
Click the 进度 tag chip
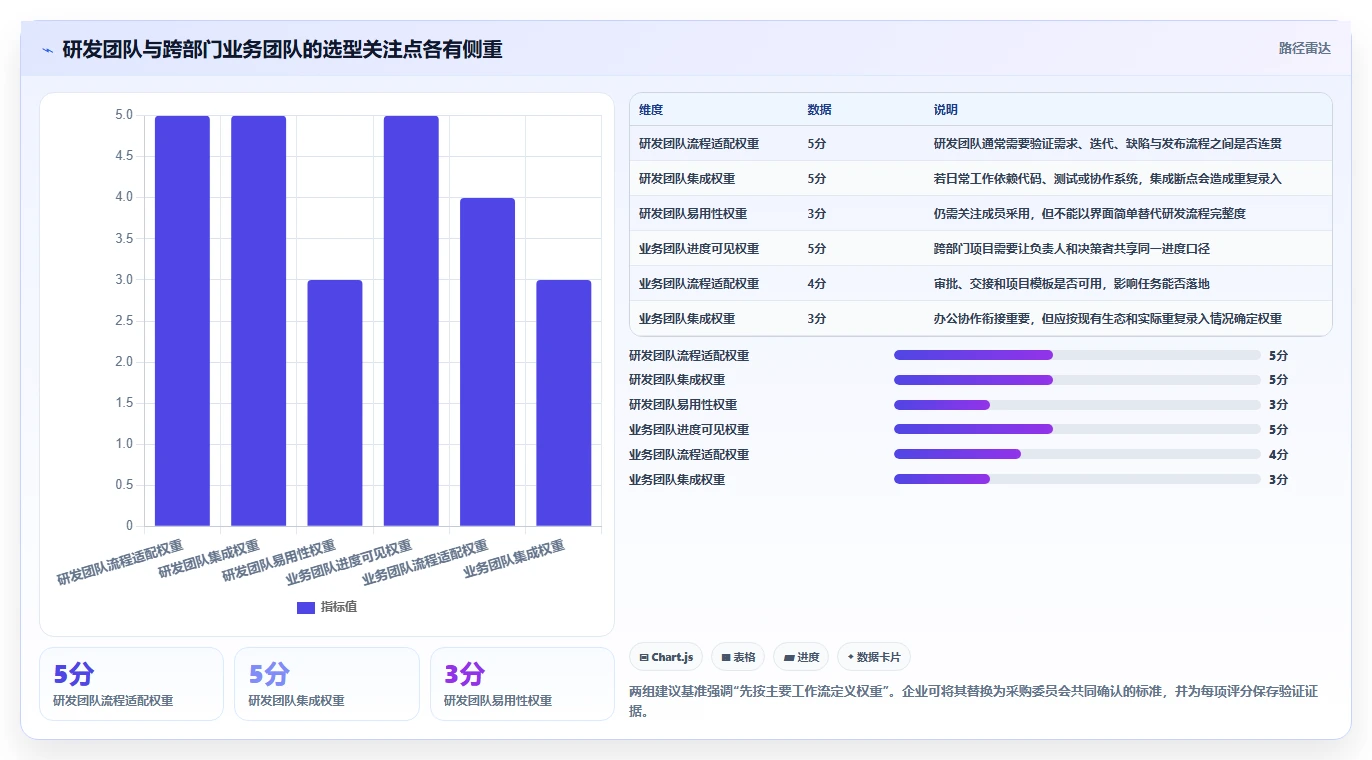tap(801, 657)
